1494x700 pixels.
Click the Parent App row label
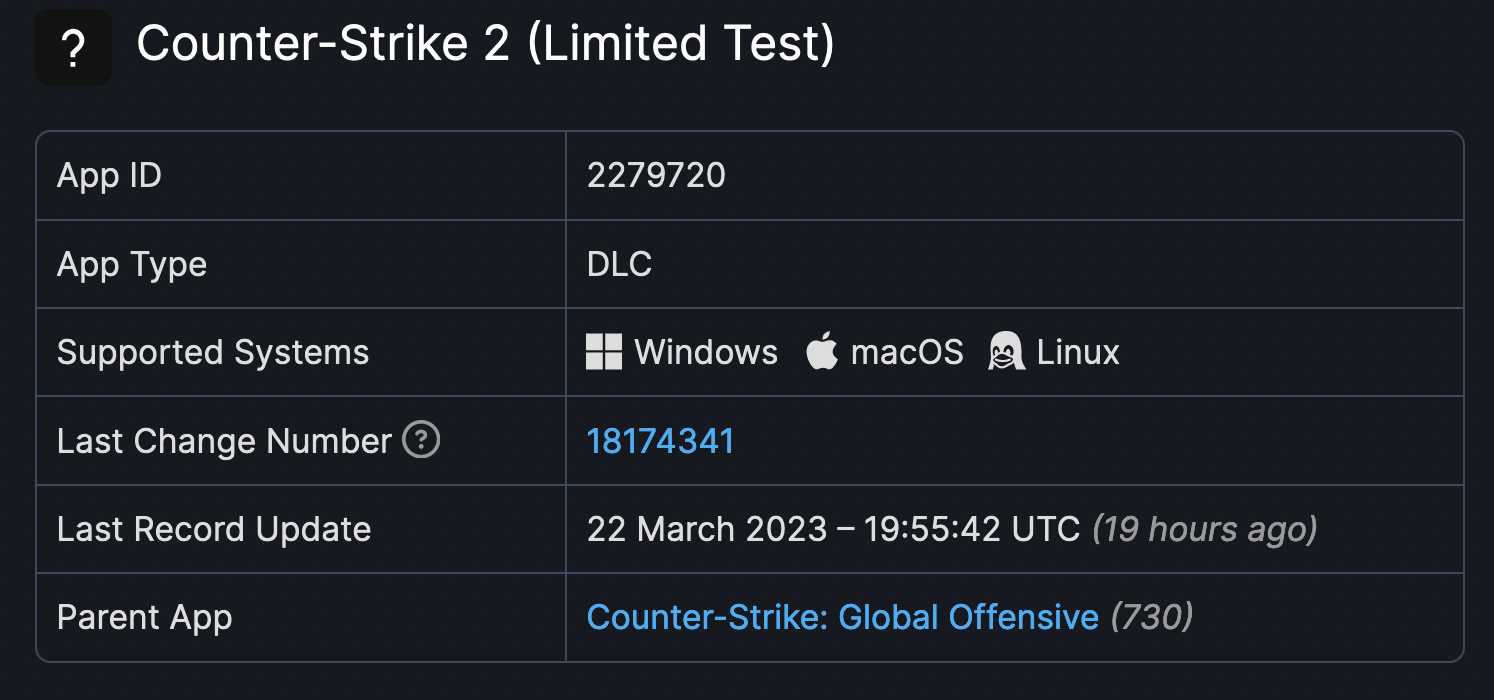pos(145,617)
